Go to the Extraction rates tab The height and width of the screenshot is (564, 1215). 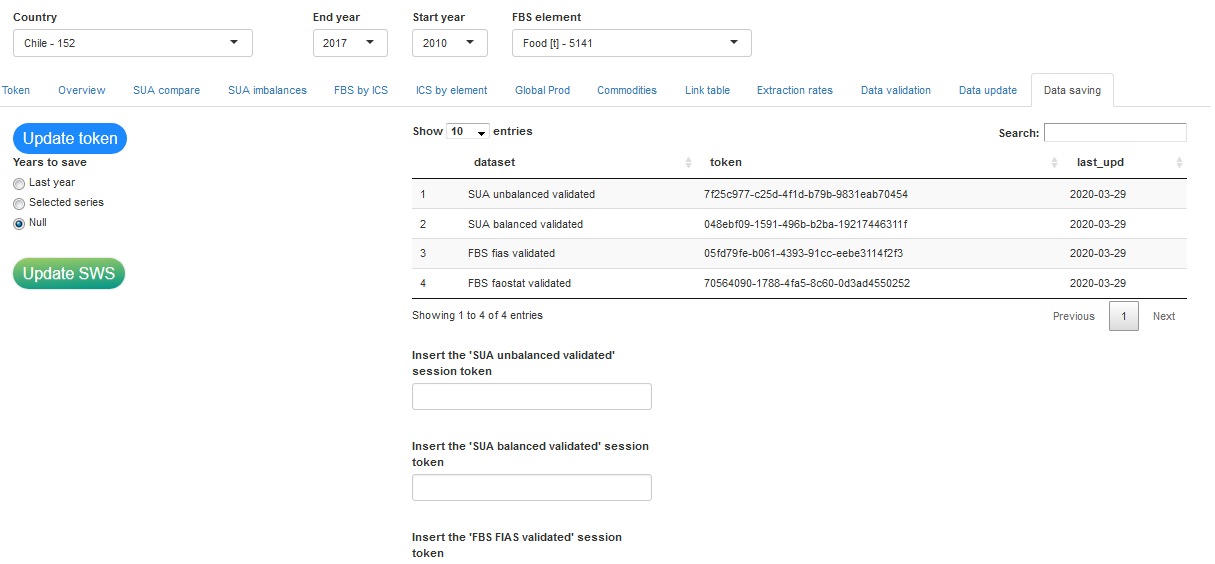click(794, 90)
